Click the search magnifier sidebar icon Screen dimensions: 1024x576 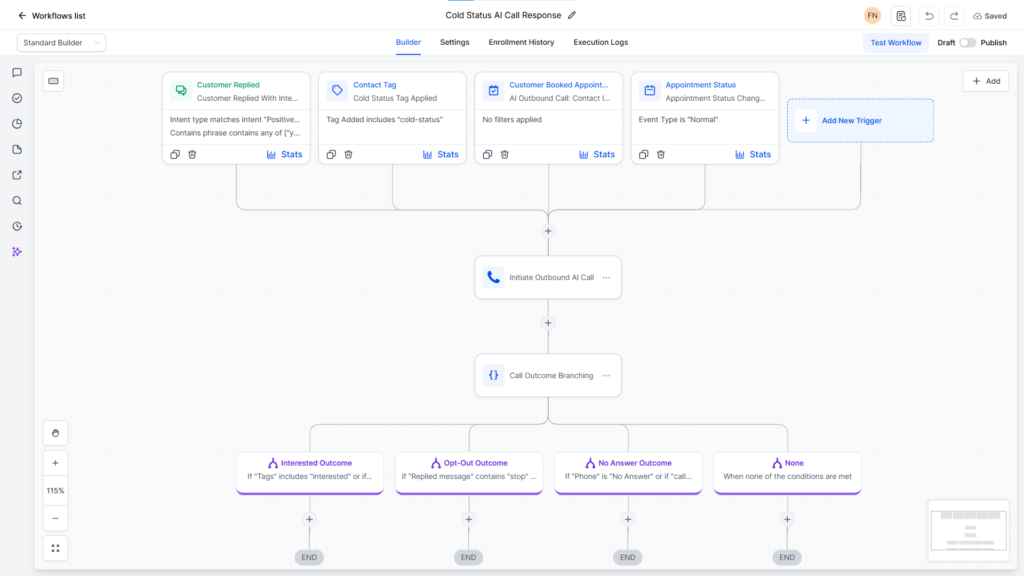tap(17, 200)
